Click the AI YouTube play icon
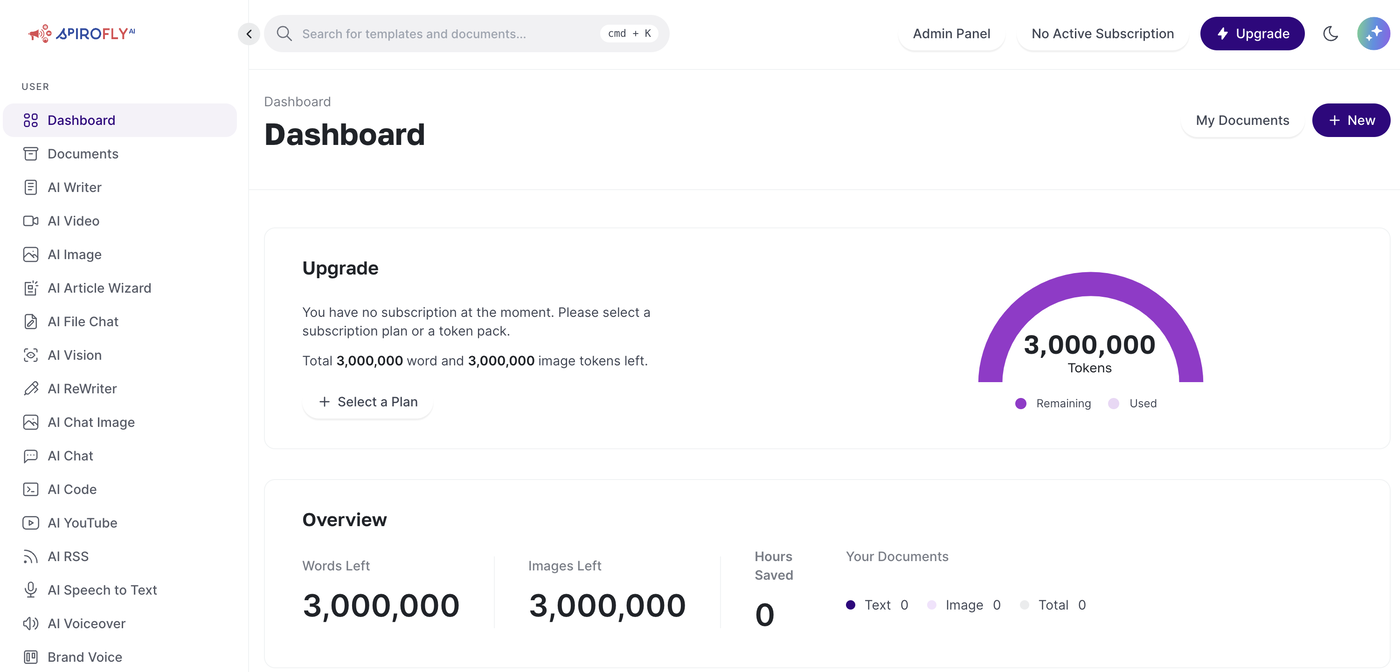The height and width of the screenshot is (672, 1400). point(31,523)
